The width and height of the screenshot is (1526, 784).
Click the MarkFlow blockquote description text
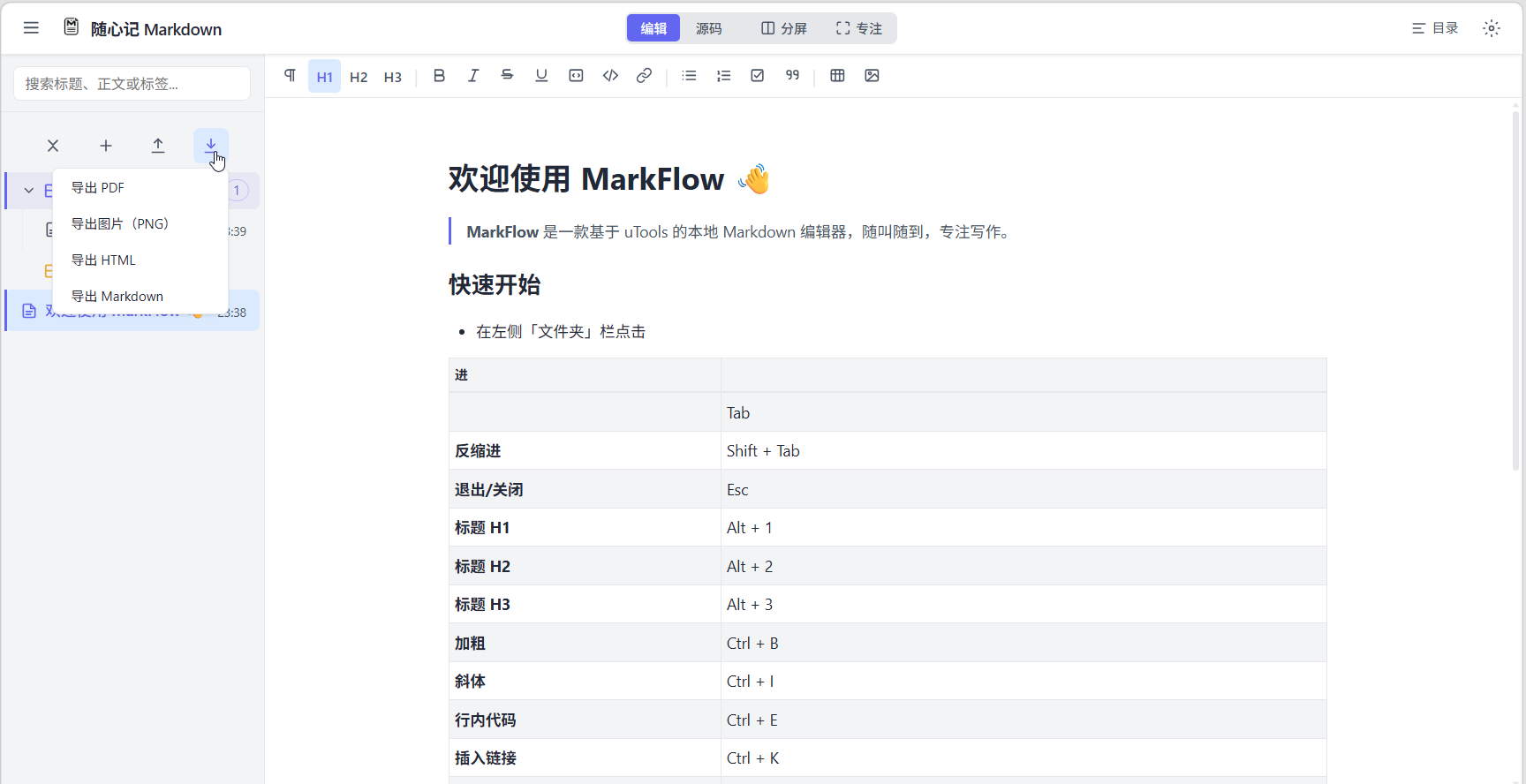tap(740, 232)
